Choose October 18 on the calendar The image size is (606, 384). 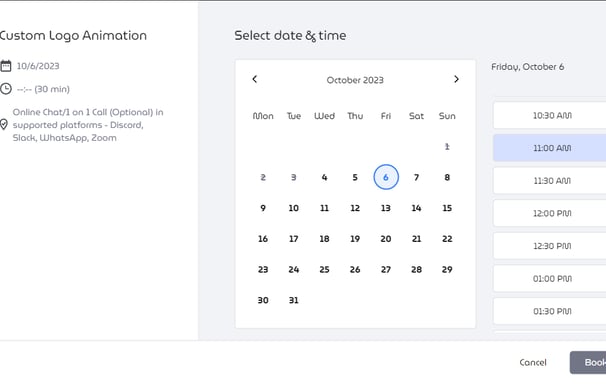click(324, 239)
